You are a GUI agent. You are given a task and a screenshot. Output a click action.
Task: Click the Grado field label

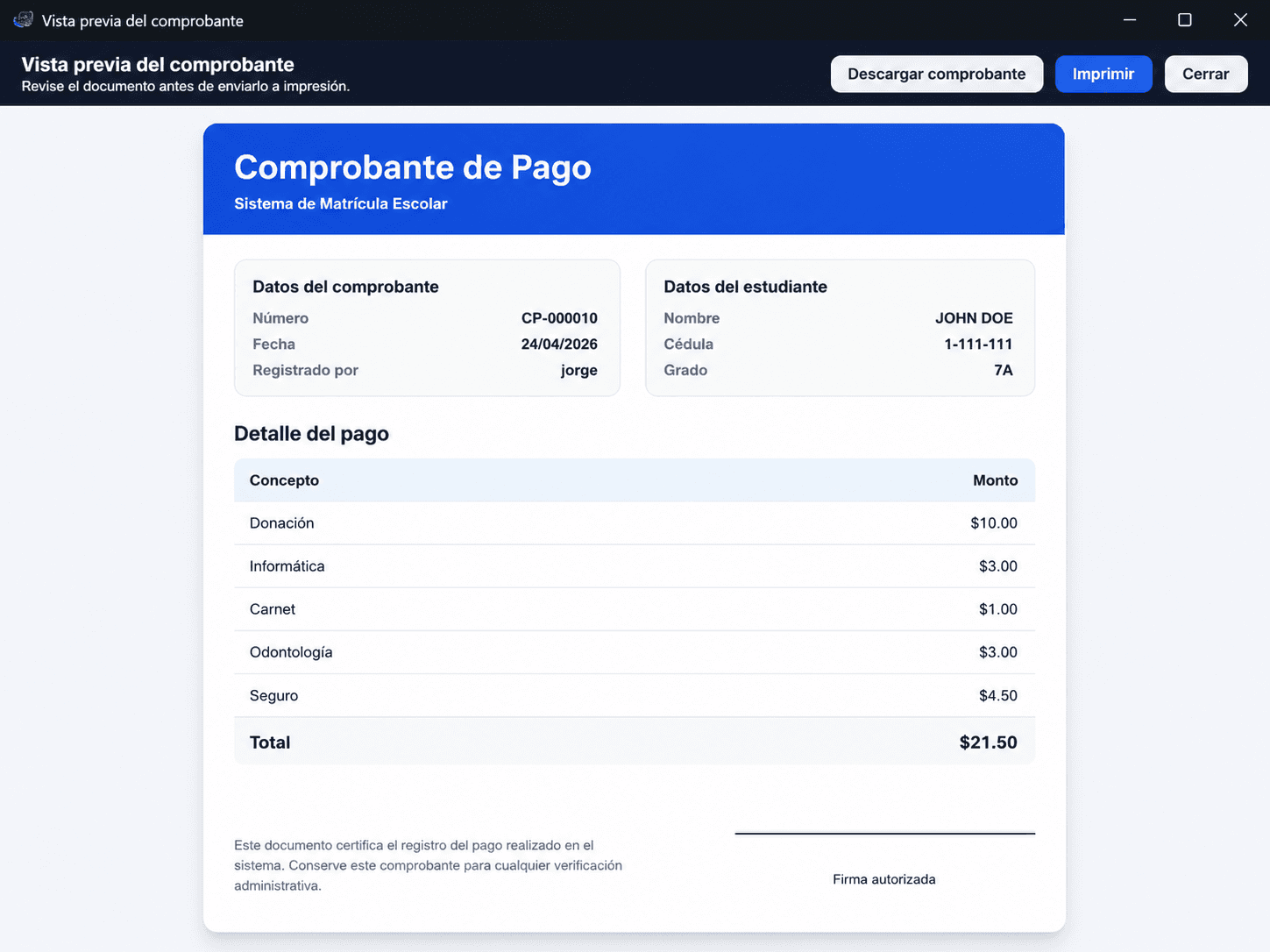tap(685, 370)
